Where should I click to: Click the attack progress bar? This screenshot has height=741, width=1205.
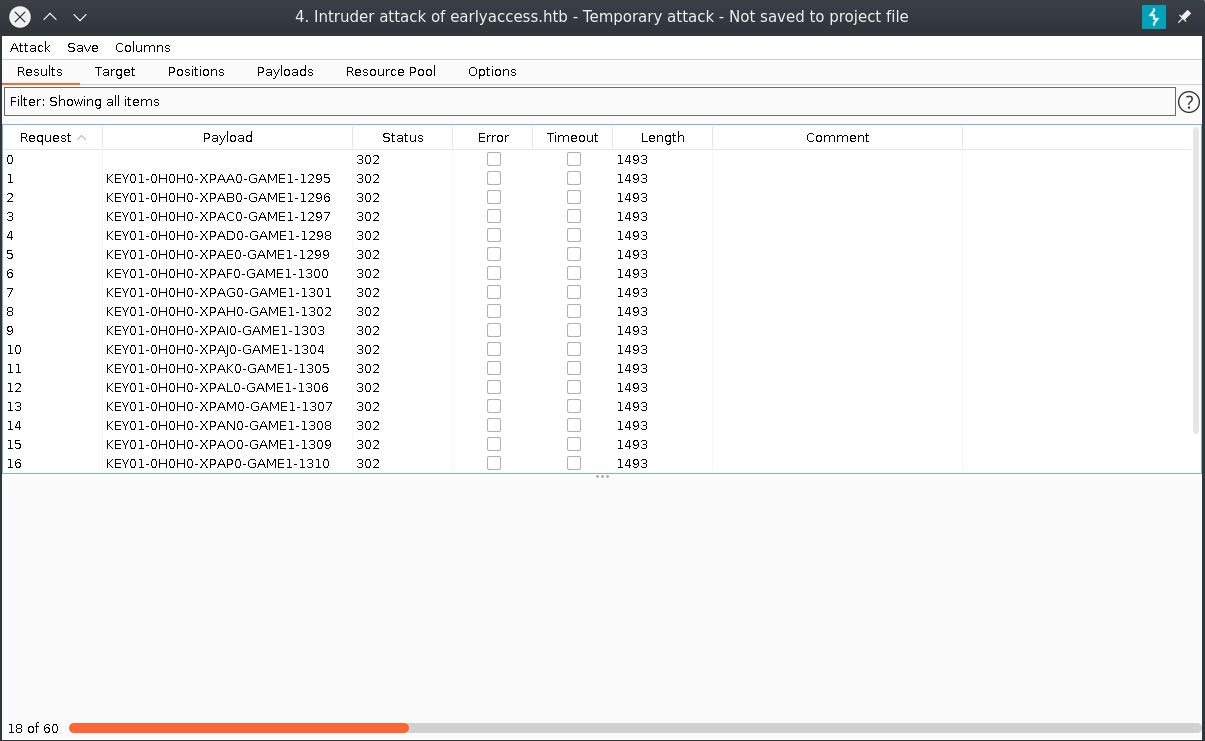coord(634,728)
